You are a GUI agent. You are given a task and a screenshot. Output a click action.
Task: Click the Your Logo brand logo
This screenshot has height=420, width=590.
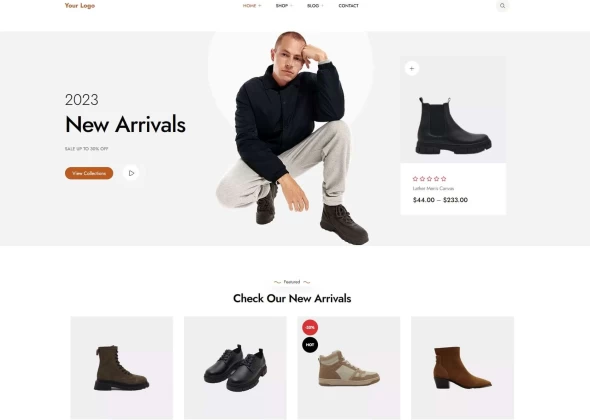click(80, 6)
